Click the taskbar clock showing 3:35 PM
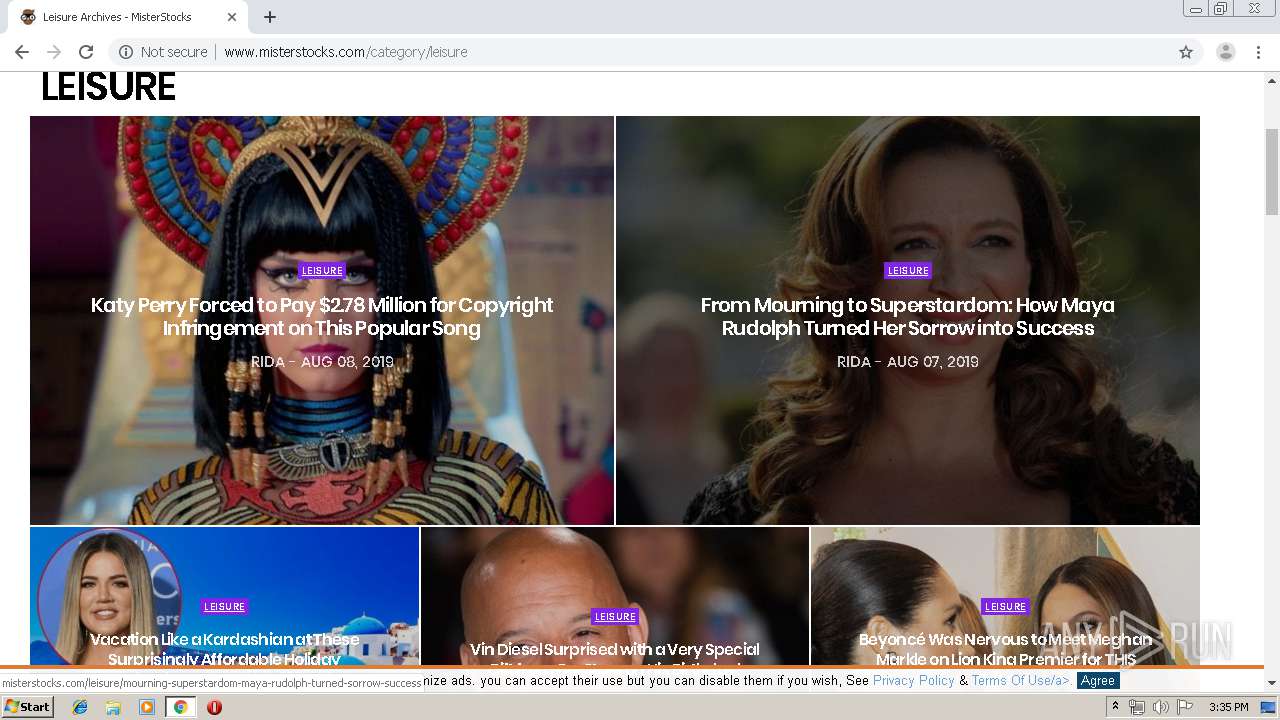Screen dimensions: 1280x720 click(1228, 707)
